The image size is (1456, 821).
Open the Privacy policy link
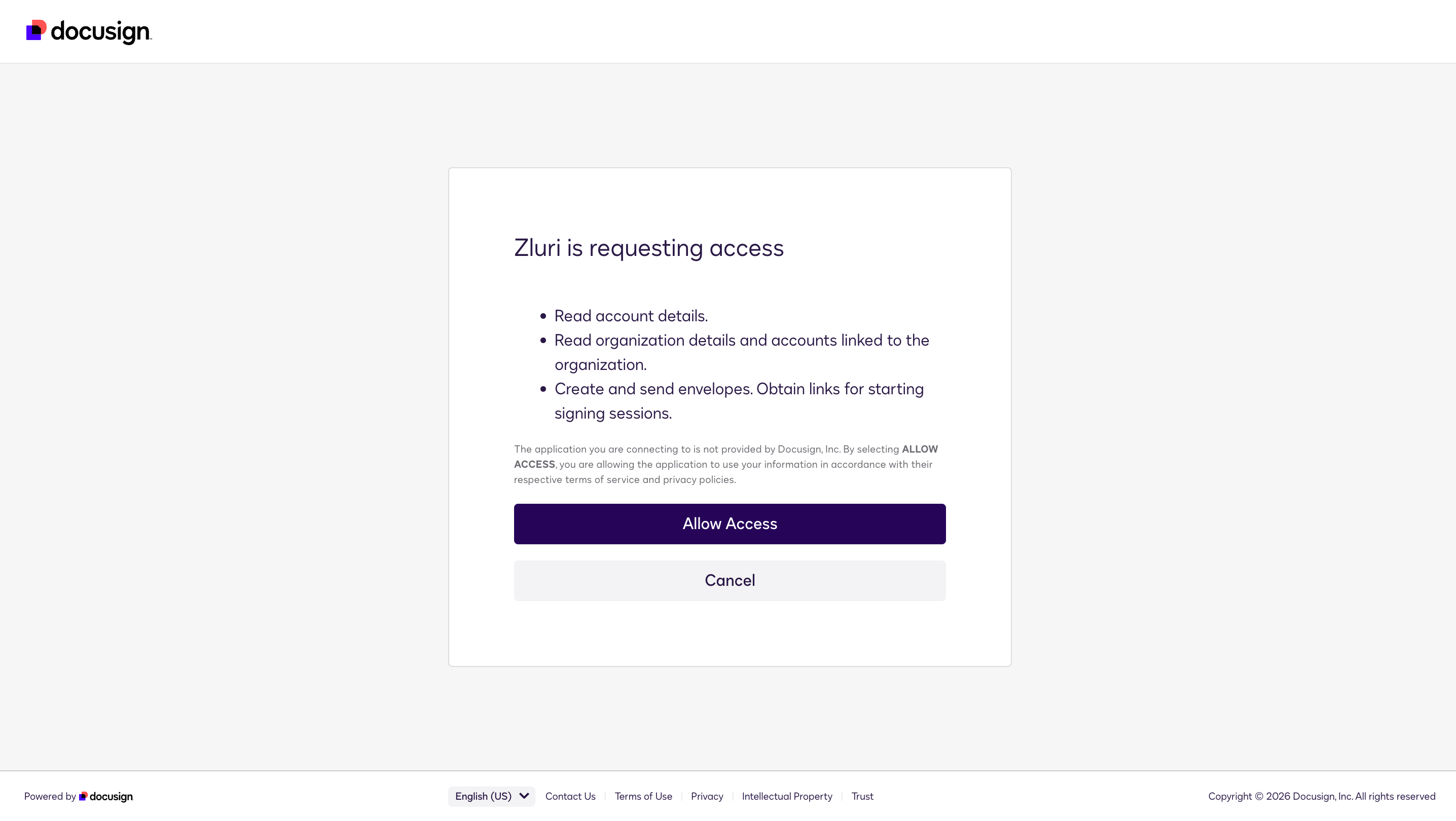707,796
